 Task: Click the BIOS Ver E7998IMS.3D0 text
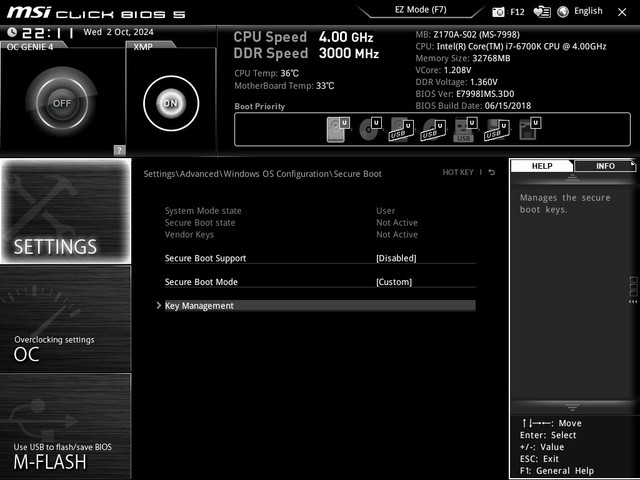point(464,94)
